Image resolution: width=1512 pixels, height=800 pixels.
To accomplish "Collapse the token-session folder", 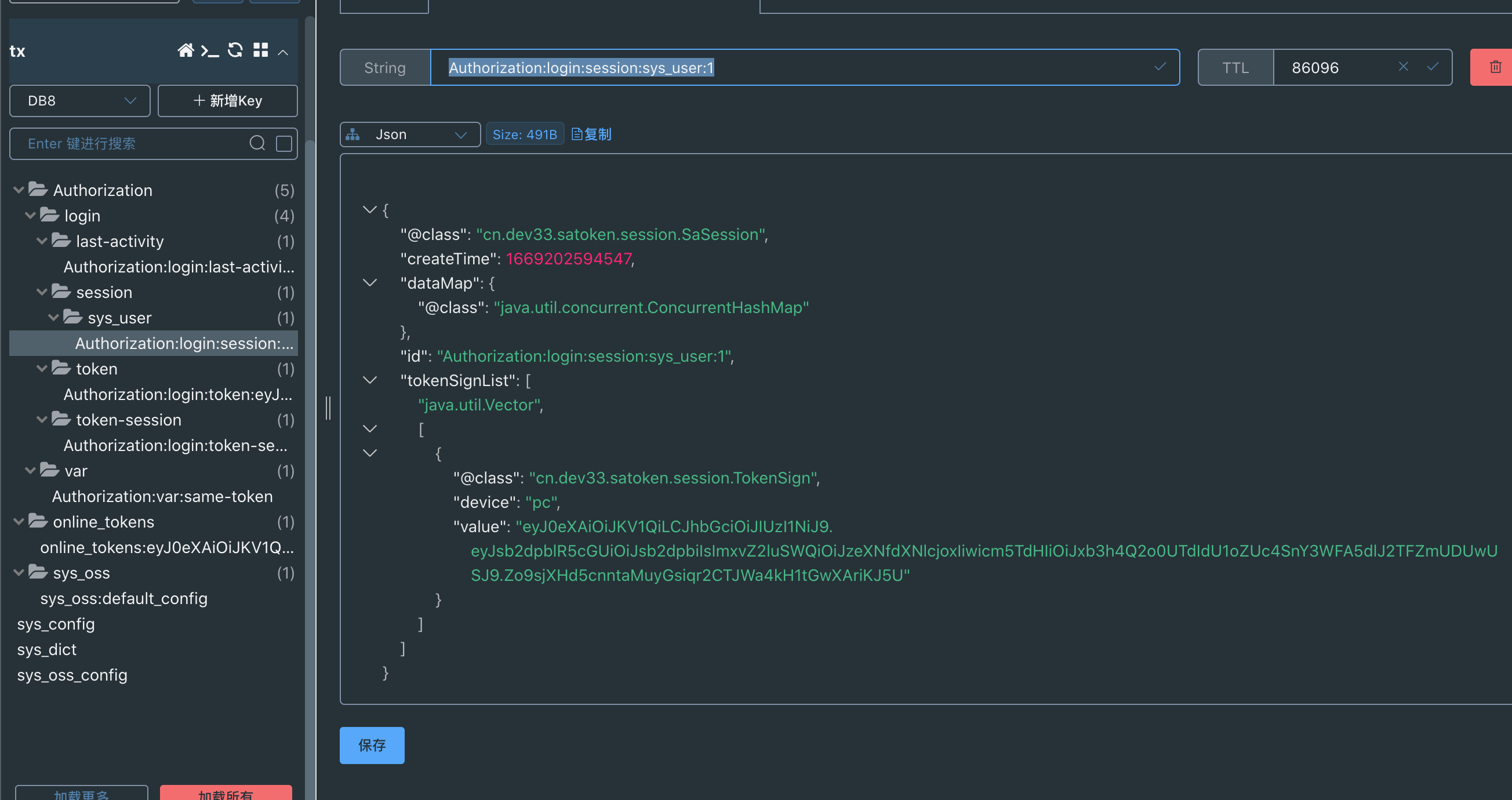I will [x=42, y=420].
